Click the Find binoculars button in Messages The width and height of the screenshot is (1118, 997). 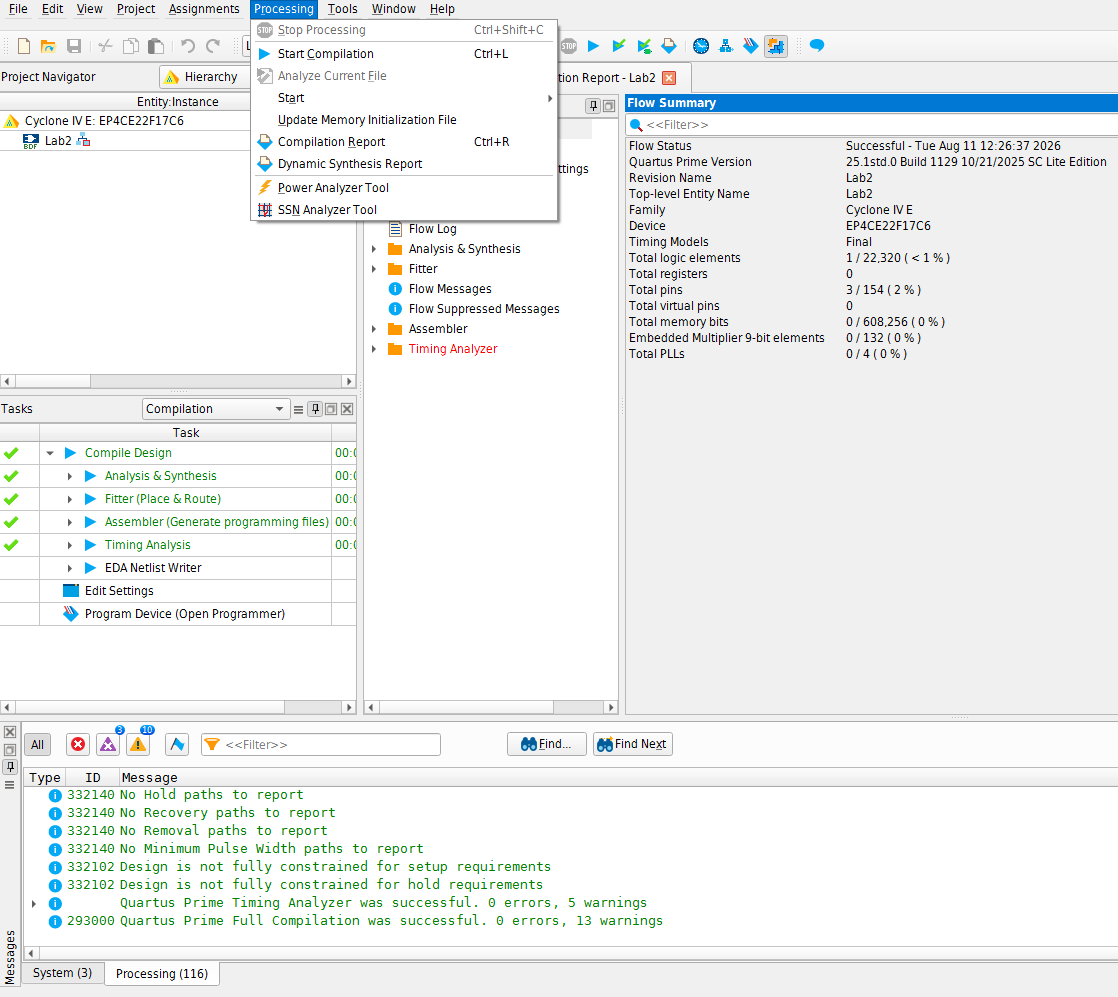click(x=547, y=744)
